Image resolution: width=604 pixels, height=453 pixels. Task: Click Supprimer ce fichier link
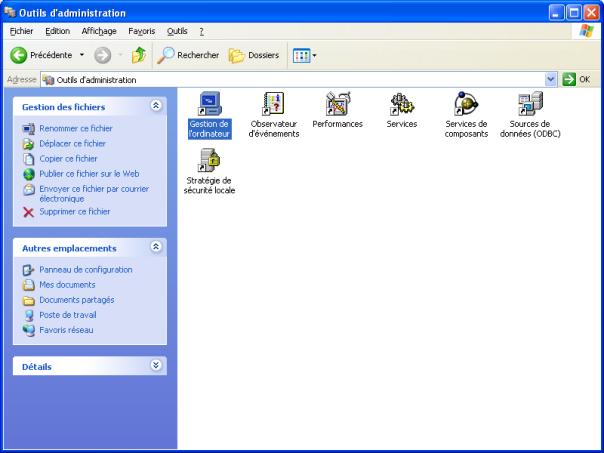tap(75, 211)
